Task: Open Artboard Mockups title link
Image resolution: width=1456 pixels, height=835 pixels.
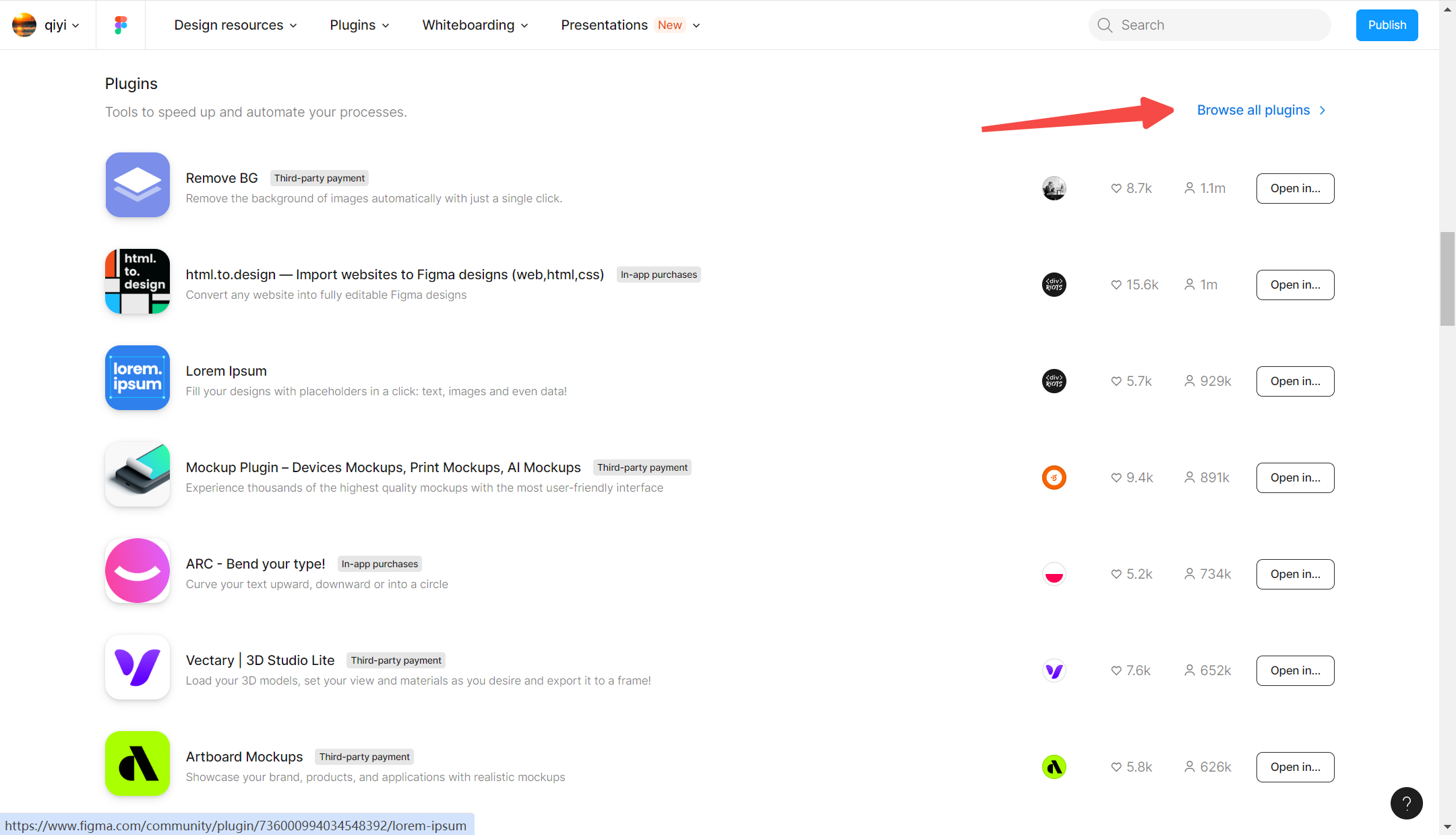Action: [245, 757]
